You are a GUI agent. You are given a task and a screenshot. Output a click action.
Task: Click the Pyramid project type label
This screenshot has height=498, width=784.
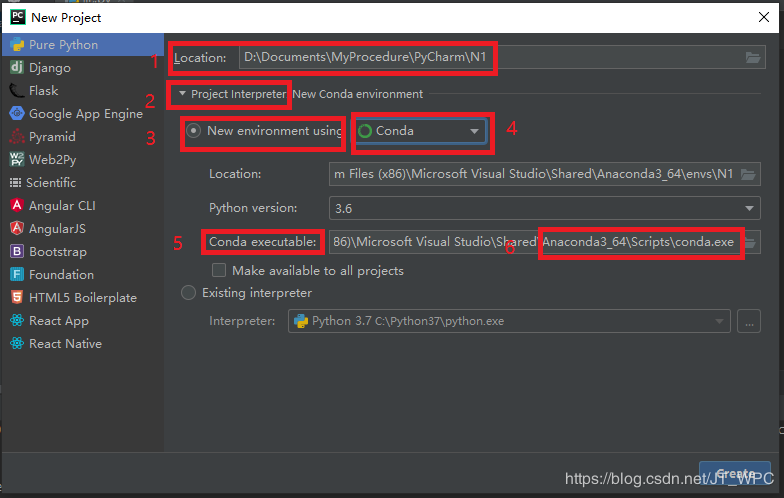pos(52,136)
